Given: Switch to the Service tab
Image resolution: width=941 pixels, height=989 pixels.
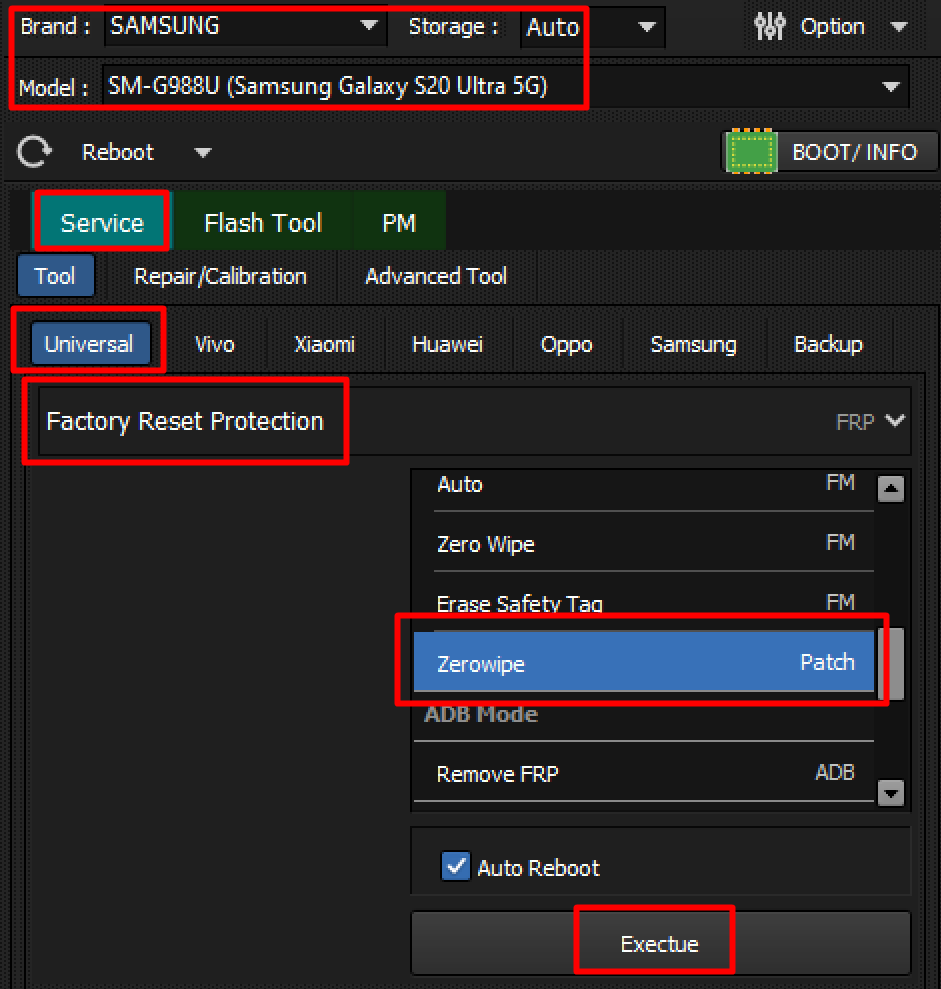Looking at the screenshot, I should tap(102, 223).
